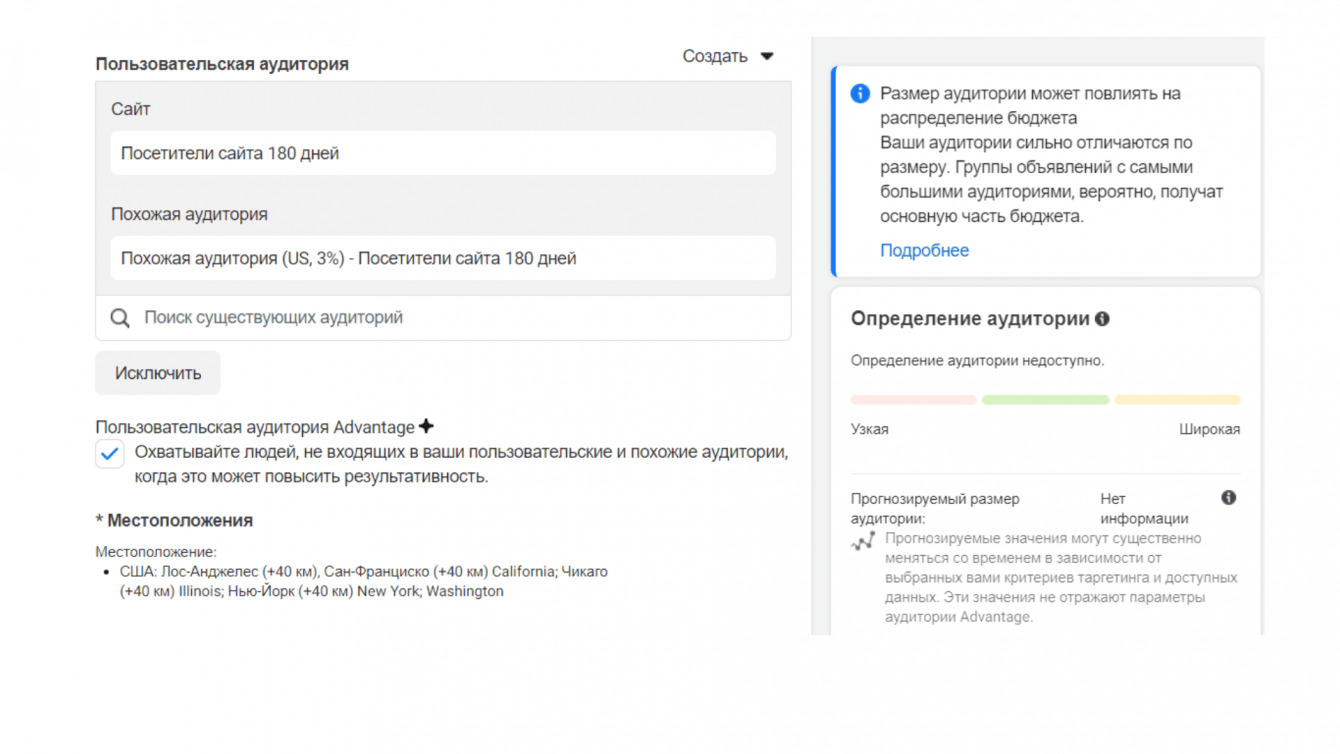Click info icon next to "Нет информации"

[1228, 498]
